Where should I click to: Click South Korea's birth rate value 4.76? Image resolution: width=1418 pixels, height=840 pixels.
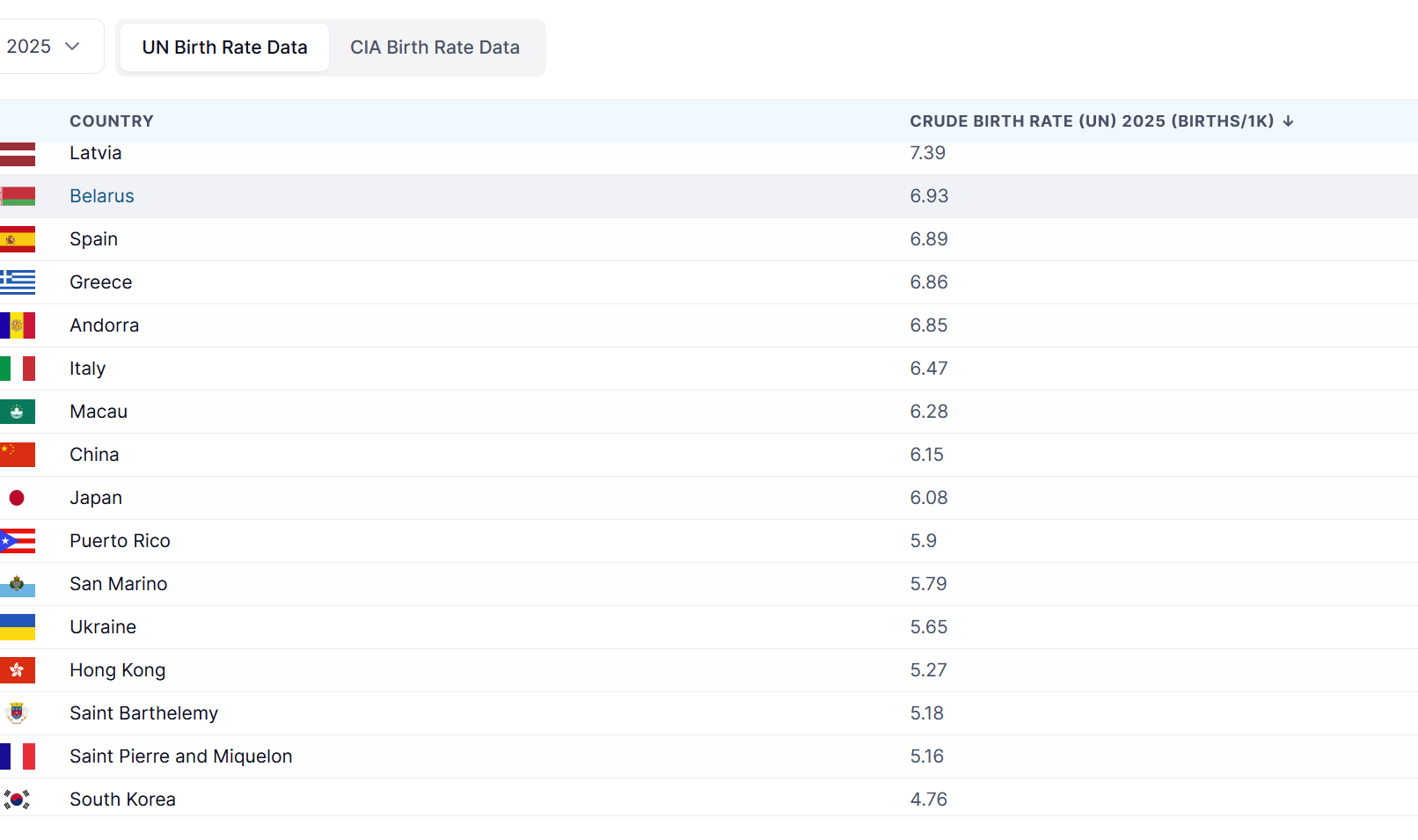(x=929, y=800)
